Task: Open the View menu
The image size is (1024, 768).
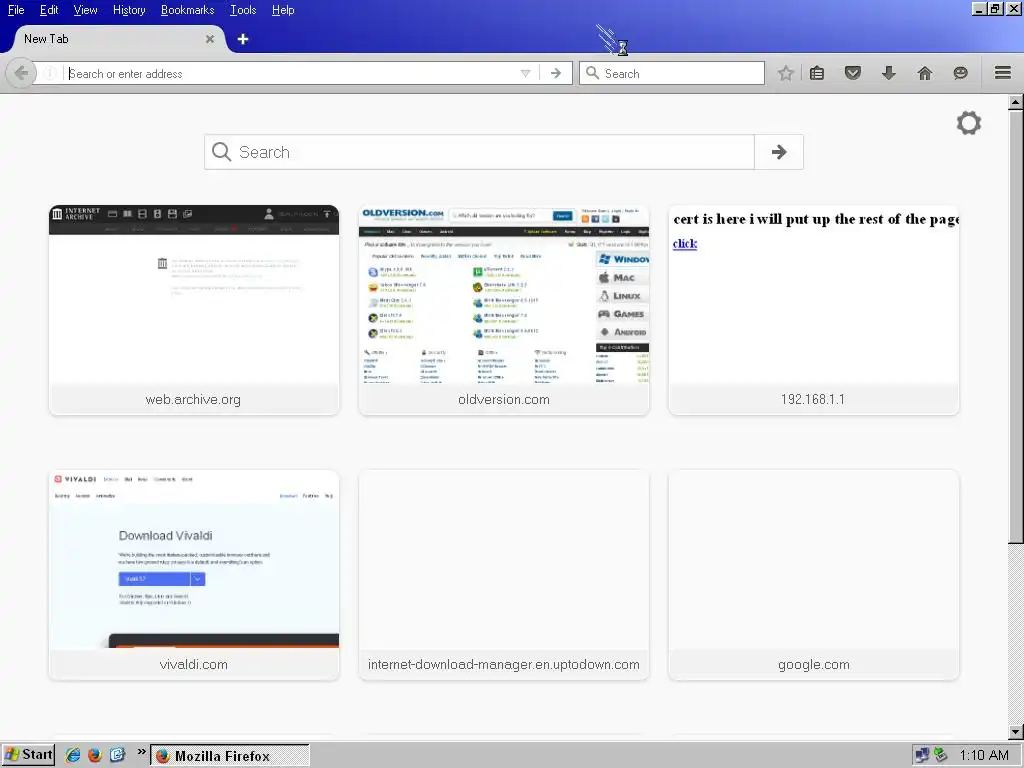Action: click(x=86, y=10)
